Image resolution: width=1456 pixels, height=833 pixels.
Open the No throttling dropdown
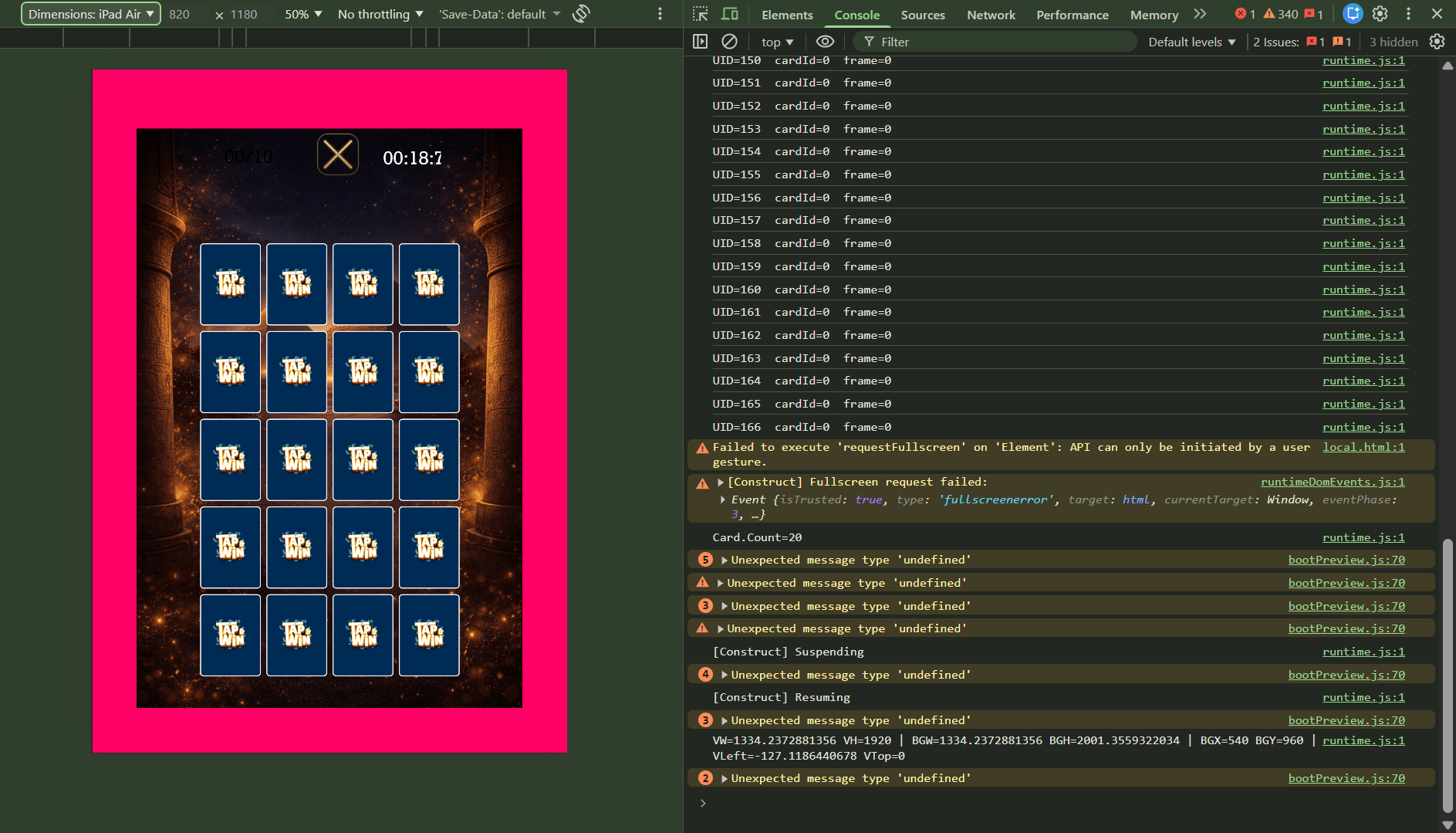tap(380, 13)
